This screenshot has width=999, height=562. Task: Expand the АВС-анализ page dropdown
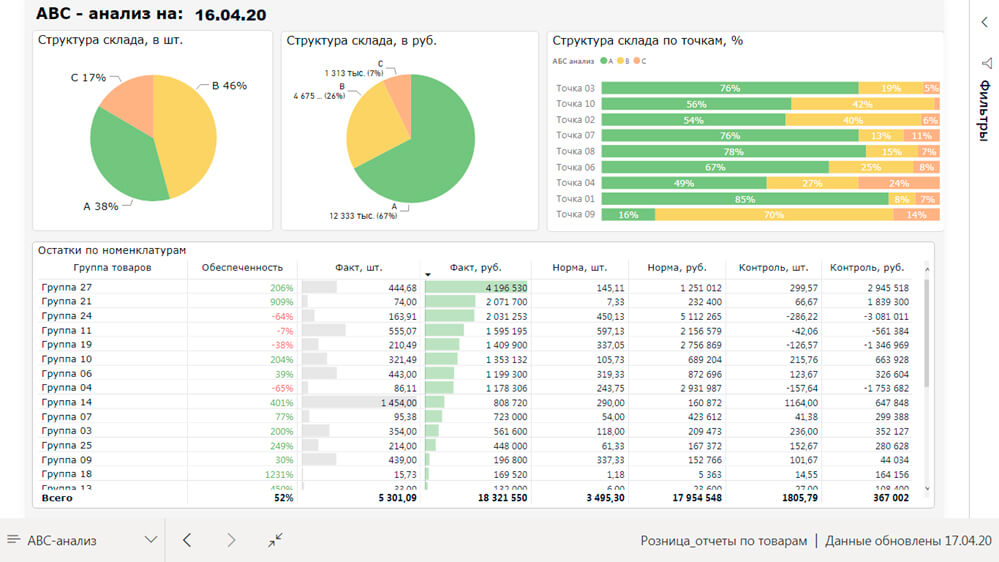pos(150,540)
